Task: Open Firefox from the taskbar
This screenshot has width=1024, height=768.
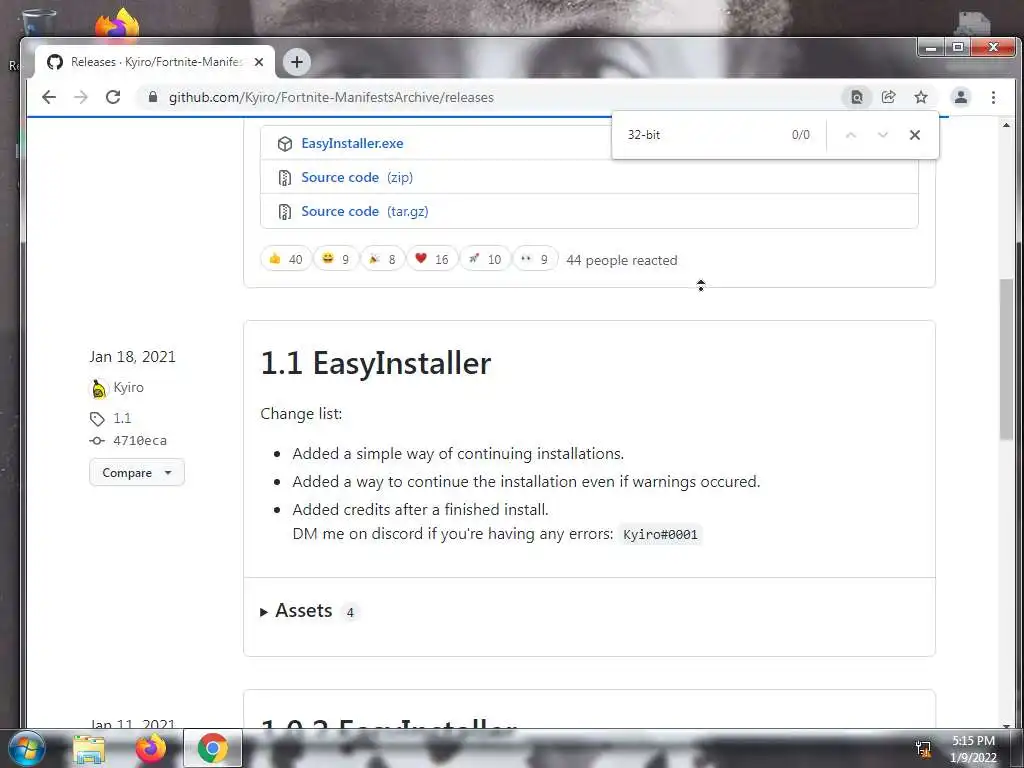Action: (151, 748)
